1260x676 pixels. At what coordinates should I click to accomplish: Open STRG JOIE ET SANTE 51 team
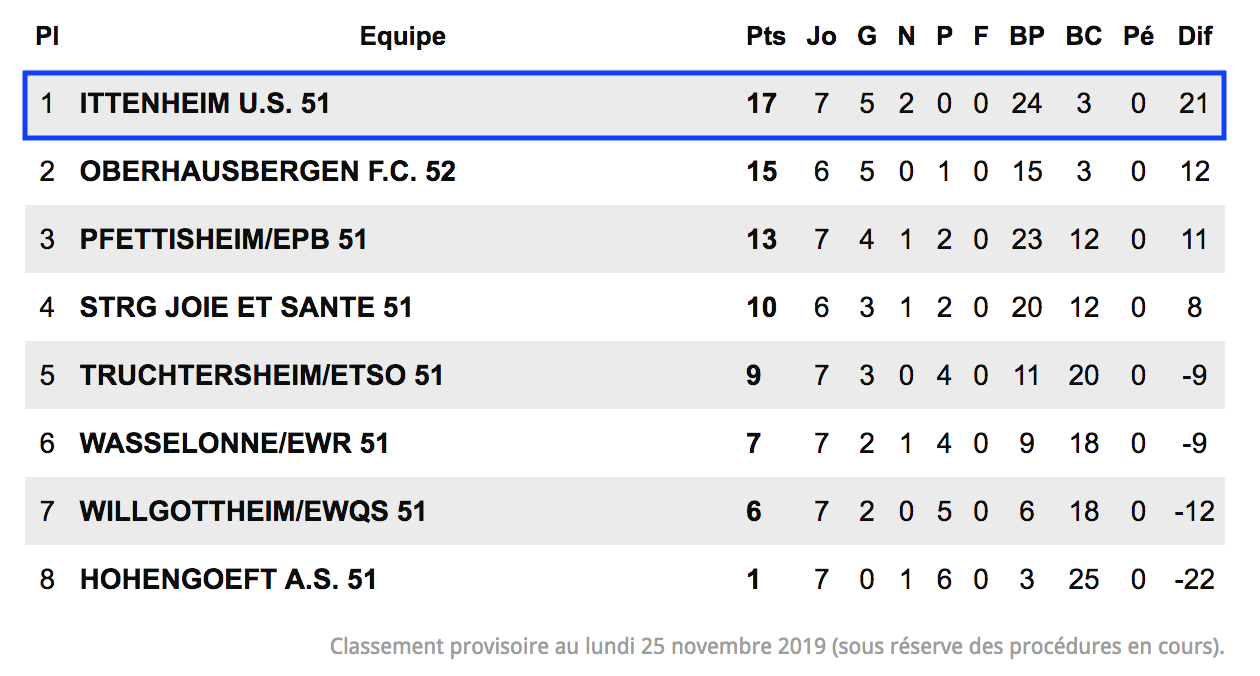point(246,308)
